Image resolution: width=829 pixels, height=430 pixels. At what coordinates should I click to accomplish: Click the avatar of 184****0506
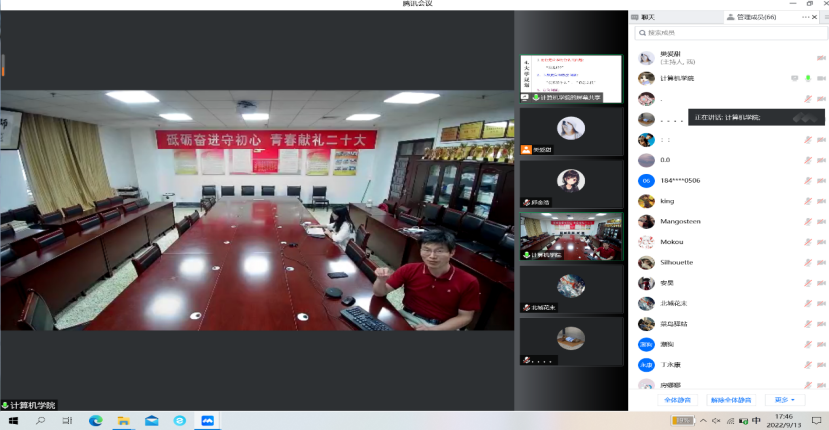(646, 180)
